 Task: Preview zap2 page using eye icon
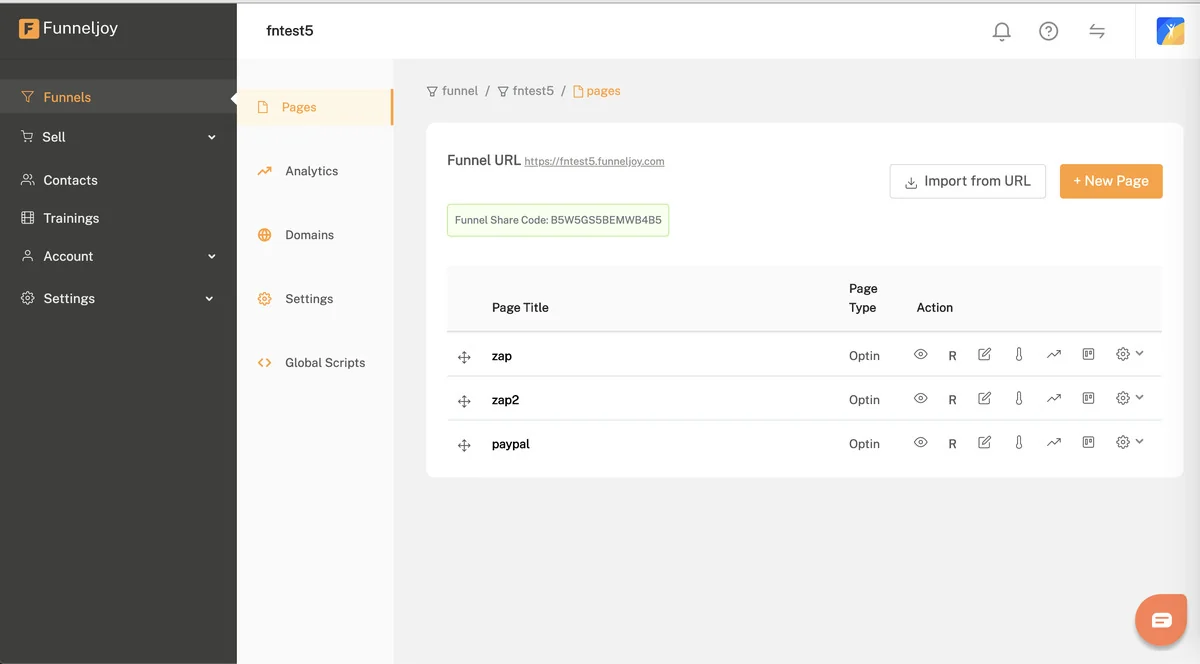point(920,399)
